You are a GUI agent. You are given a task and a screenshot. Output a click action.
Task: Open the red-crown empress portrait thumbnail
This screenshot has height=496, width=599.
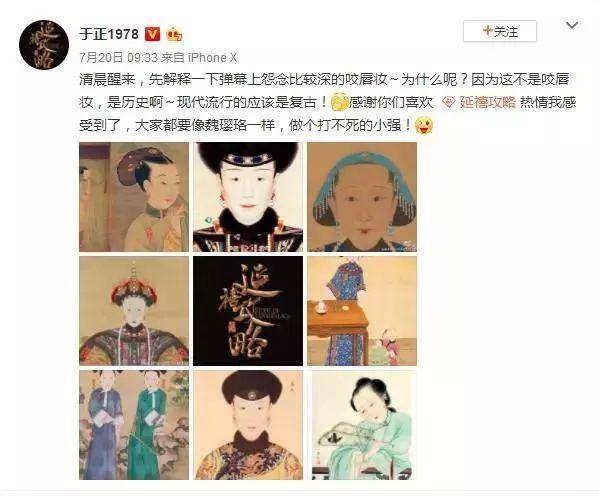[x=134, y=311]
